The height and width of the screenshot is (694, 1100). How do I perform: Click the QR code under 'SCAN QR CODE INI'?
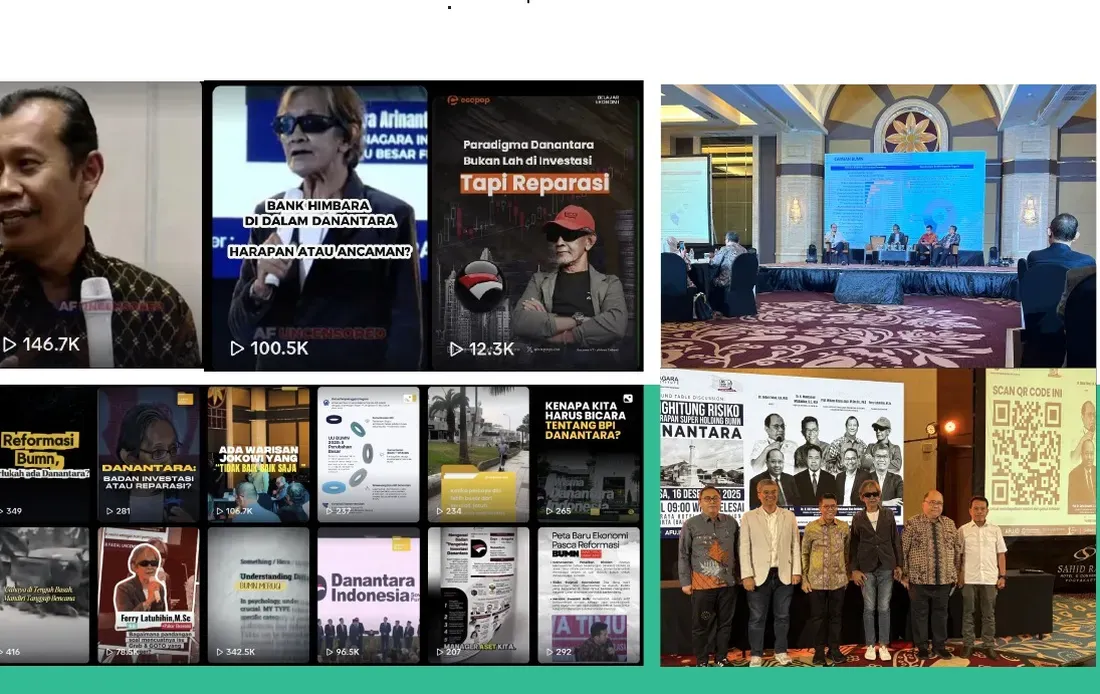(x=1026, y=453)
